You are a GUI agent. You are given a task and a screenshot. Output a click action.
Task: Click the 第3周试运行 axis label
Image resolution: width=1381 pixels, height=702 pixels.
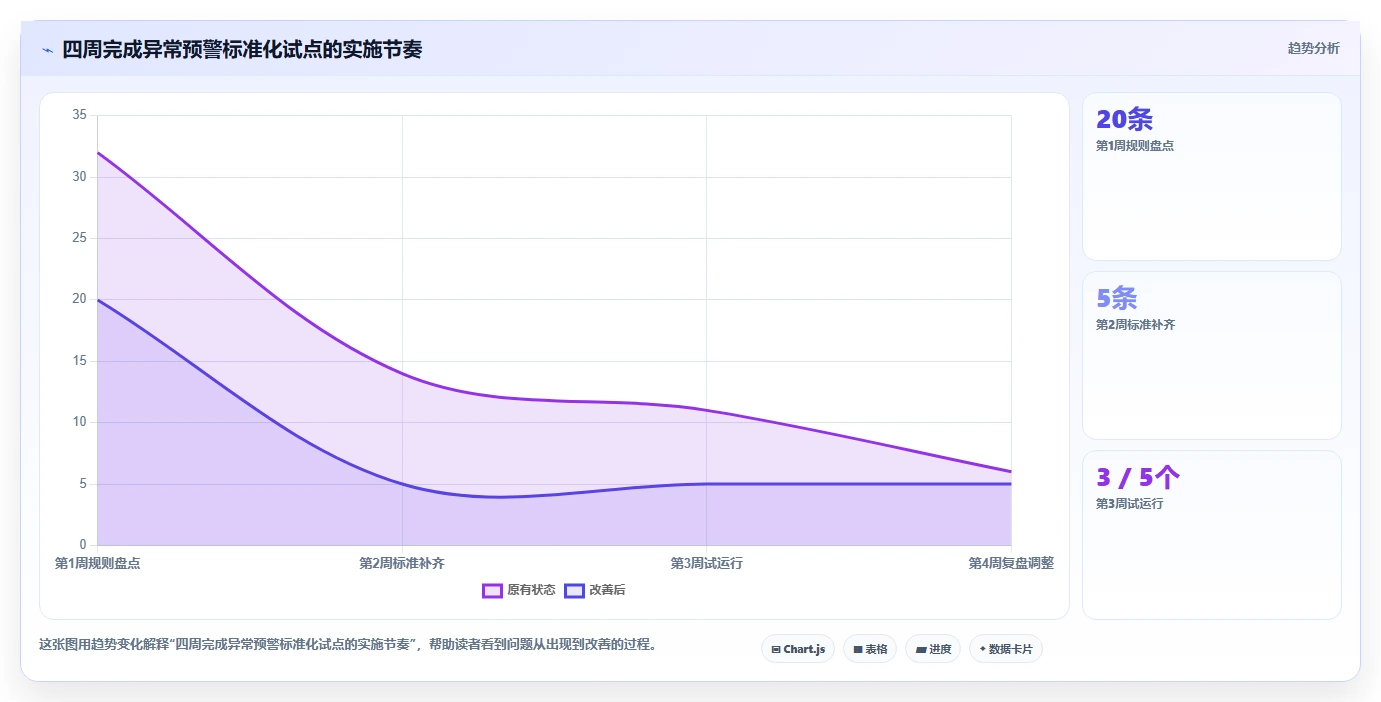tap(706, 563)
